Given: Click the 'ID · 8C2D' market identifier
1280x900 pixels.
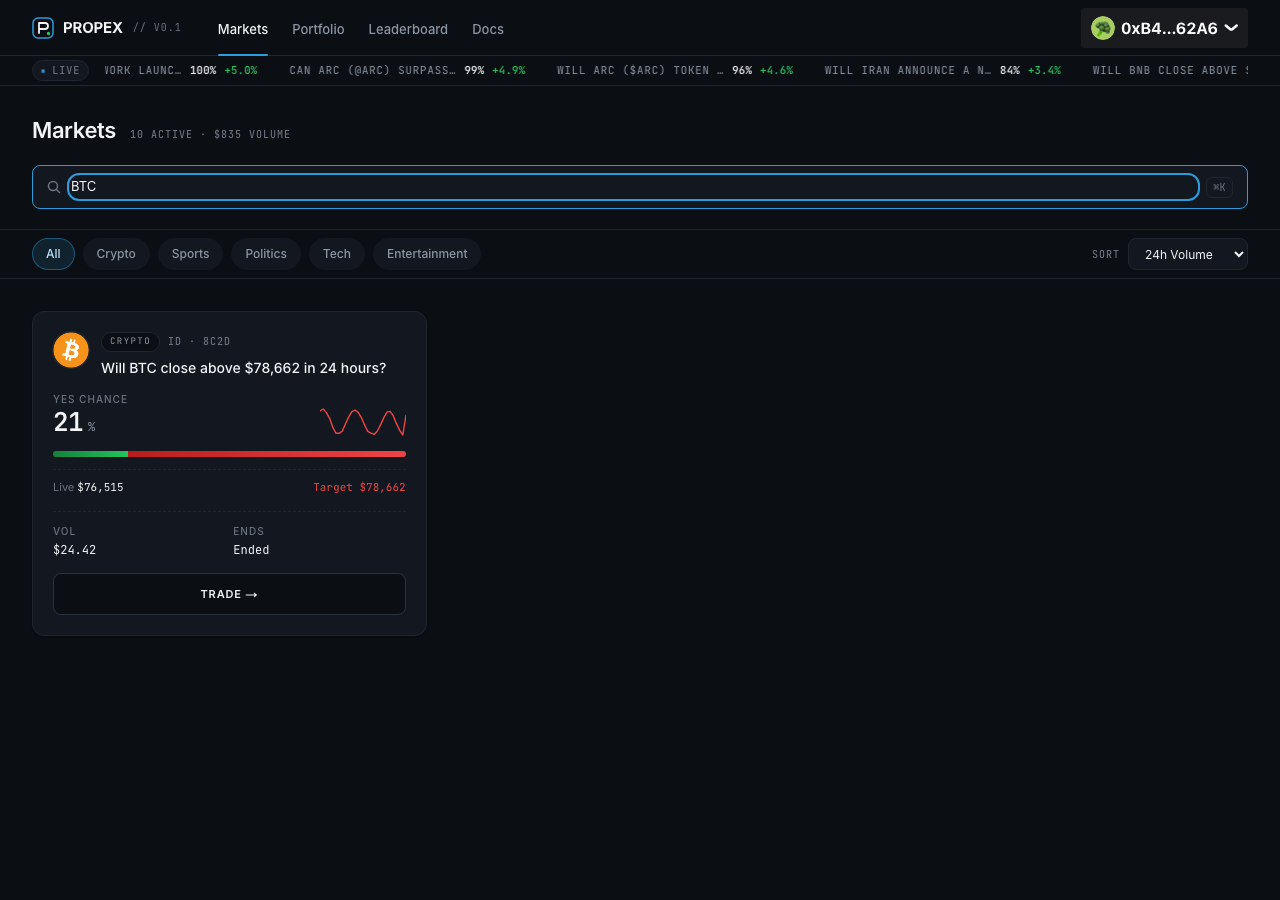Looking at the screenshot, I should coord(199,341).
